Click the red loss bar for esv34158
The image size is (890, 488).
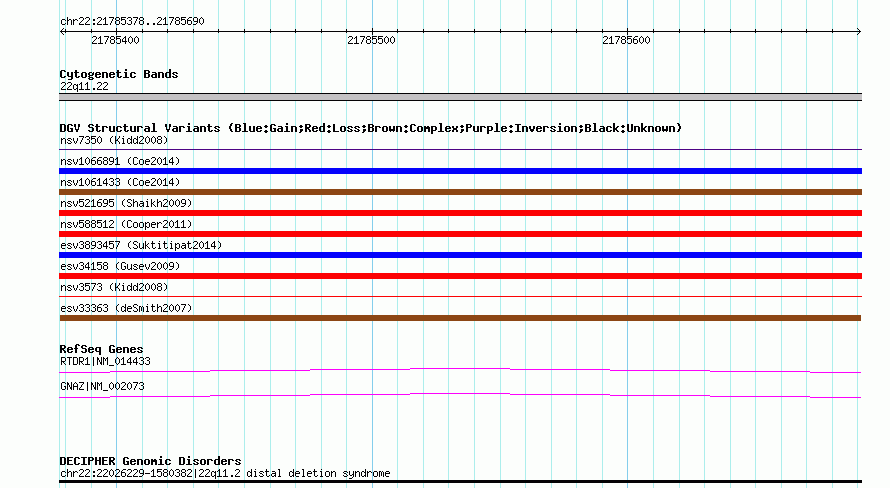pyautogui.click(x=460, y=276)
